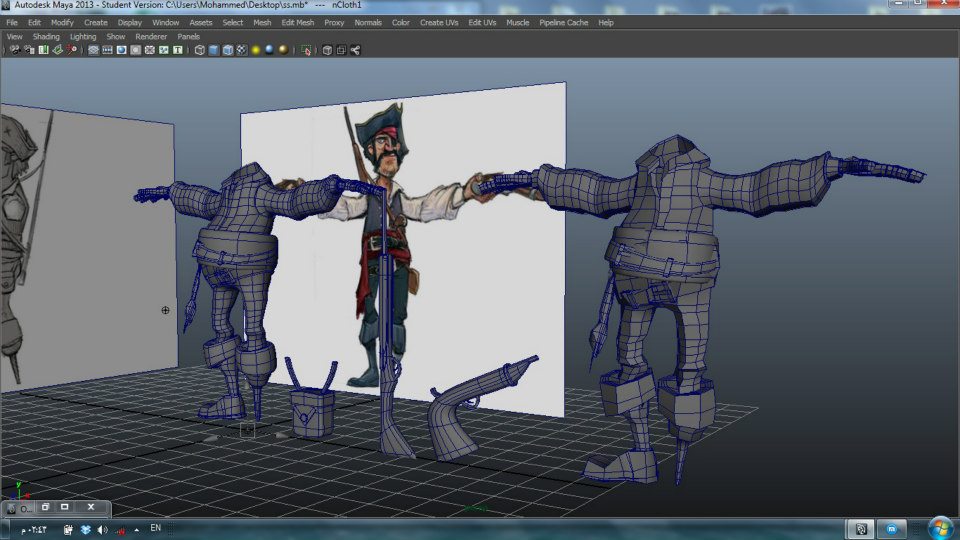Screen dimensions: 960x540
Task: Open the viewport Show menu
Action: click(x=116, y=37)
